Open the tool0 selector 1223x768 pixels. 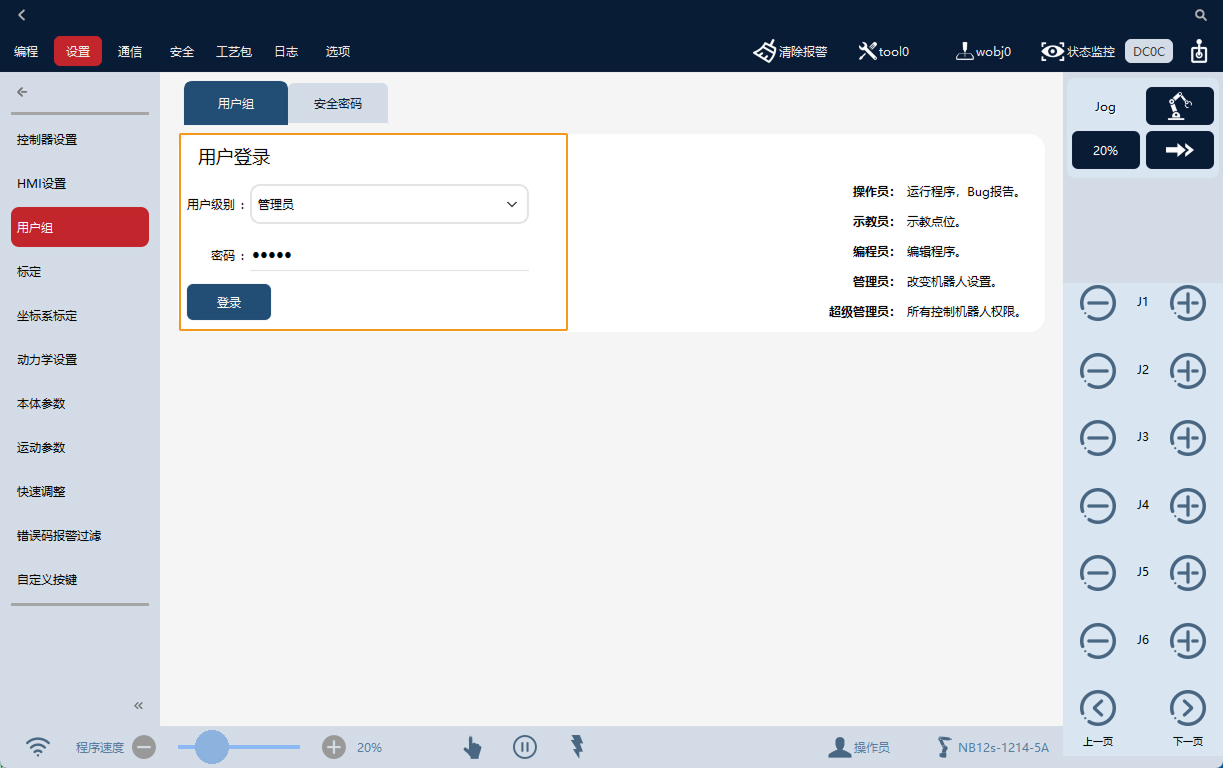point(884,51)
